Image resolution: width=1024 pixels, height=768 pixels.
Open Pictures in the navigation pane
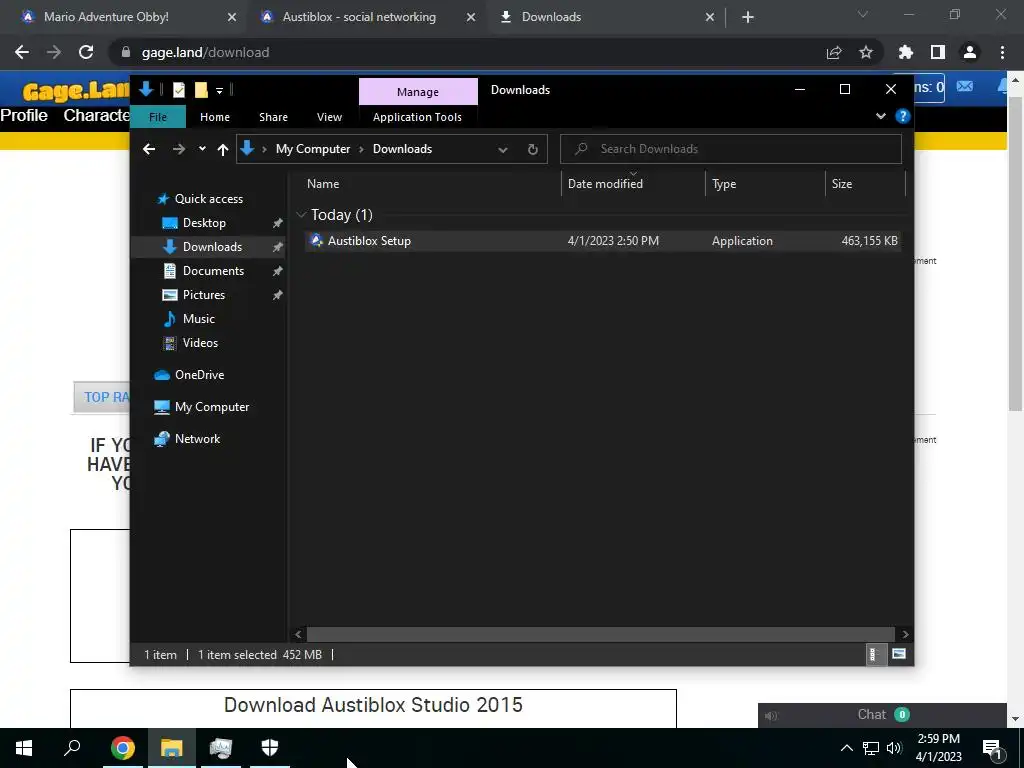[x=204, y=295]
